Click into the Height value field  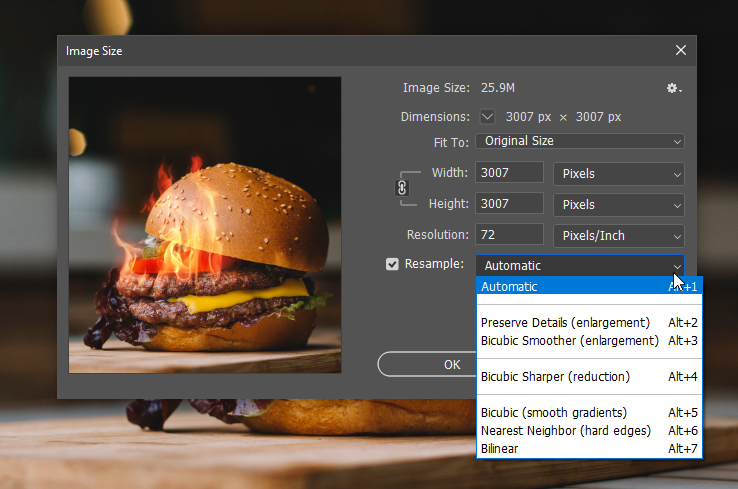(509, 203)
